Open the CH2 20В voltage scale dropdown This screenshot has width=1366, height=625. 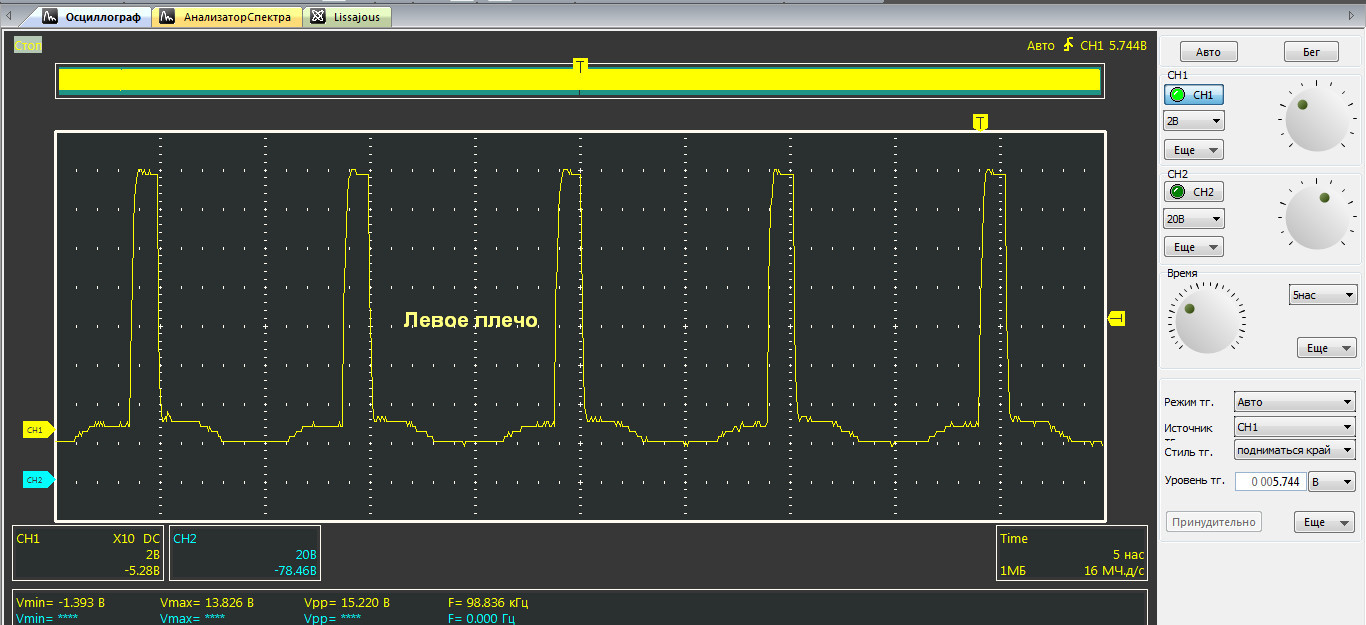tap(1194, 218)
